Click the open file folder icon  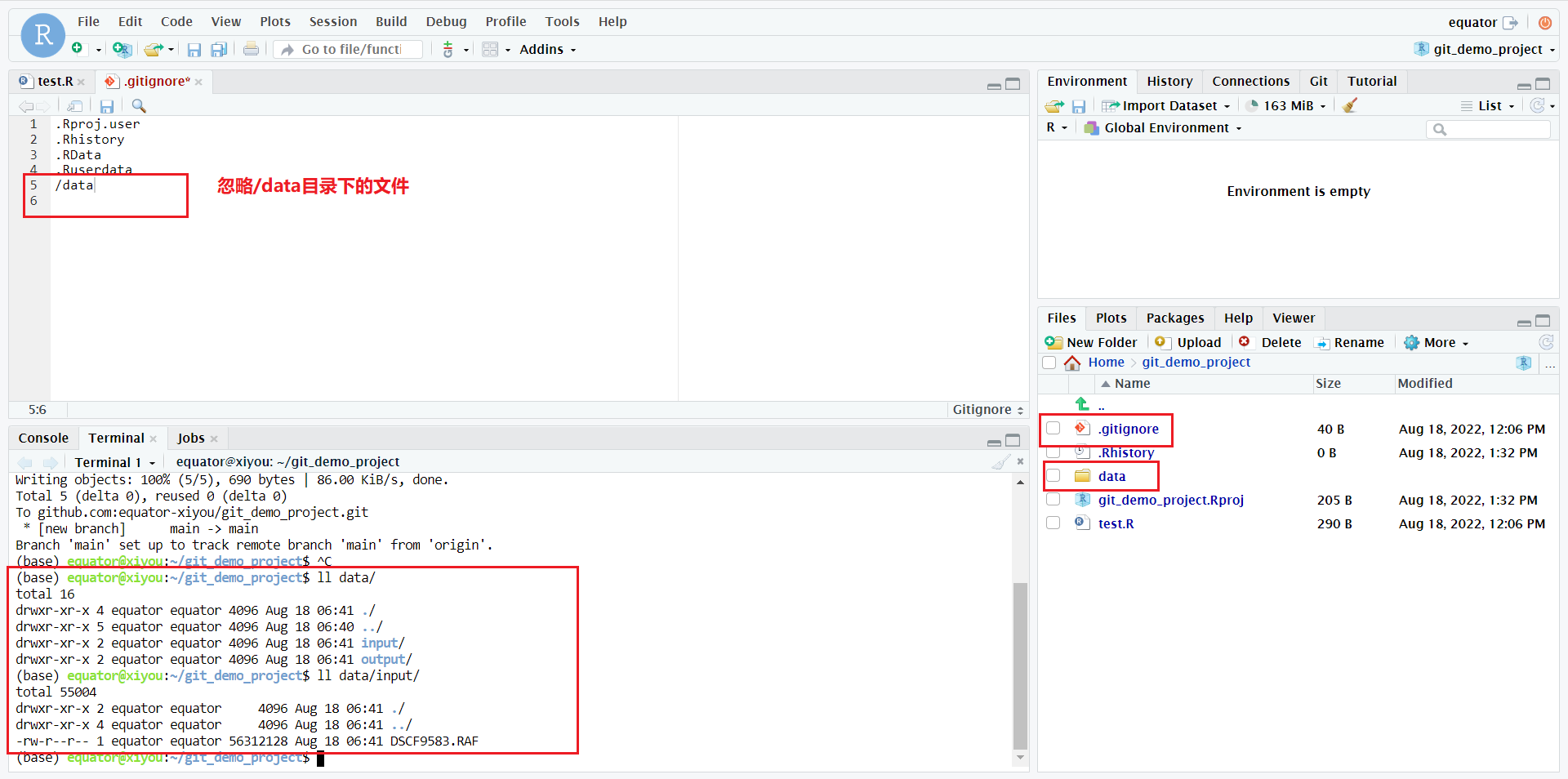click(153, 50)
